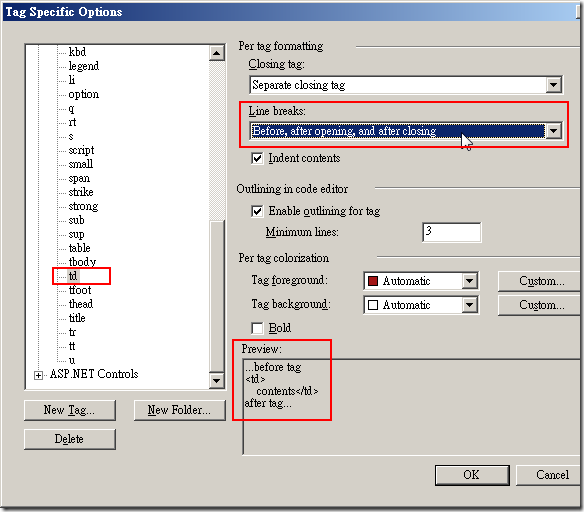Click the tag tree scrollbar thumb
Screen dimensions: 584x512
click(216, 296)
